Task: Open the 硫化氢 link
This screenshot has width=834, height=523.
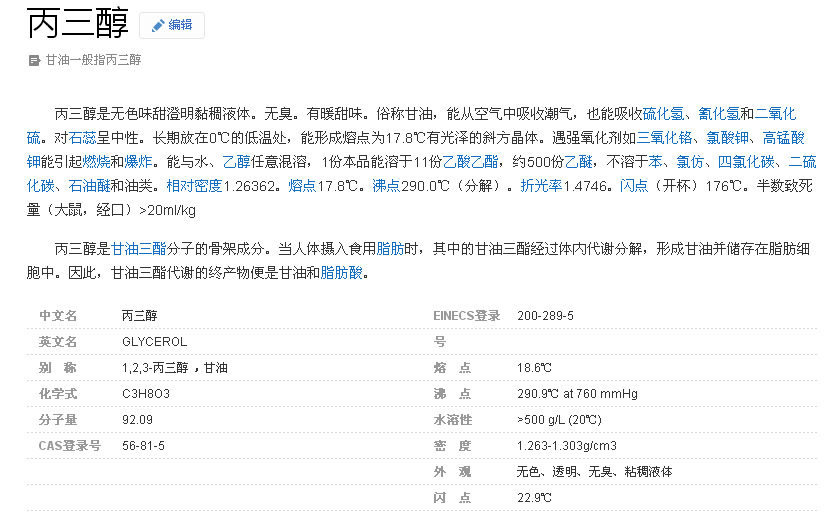Action: [663, 114]
